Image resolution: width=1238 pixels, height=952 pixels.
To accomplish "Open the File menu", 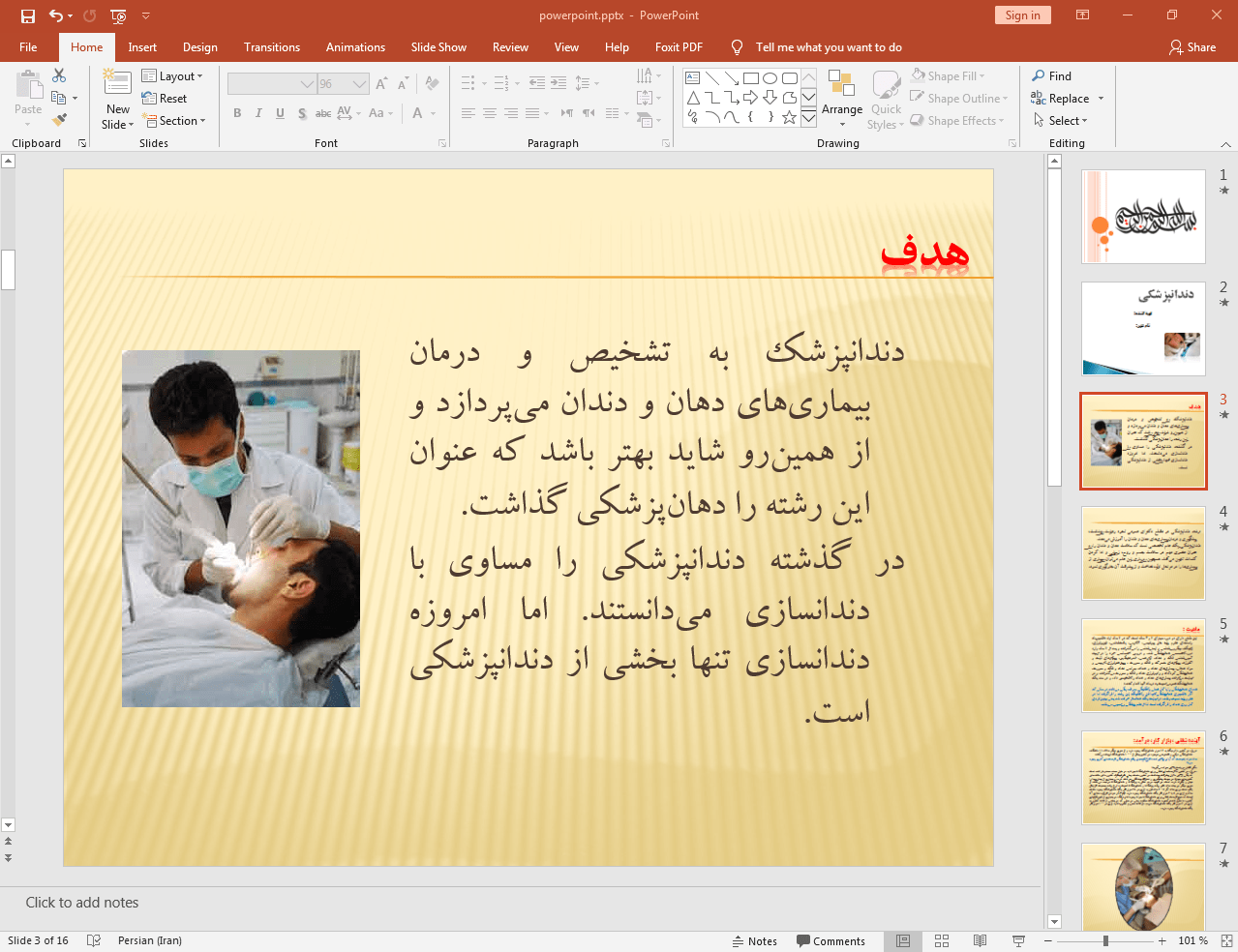I will [x=28, y=46].
